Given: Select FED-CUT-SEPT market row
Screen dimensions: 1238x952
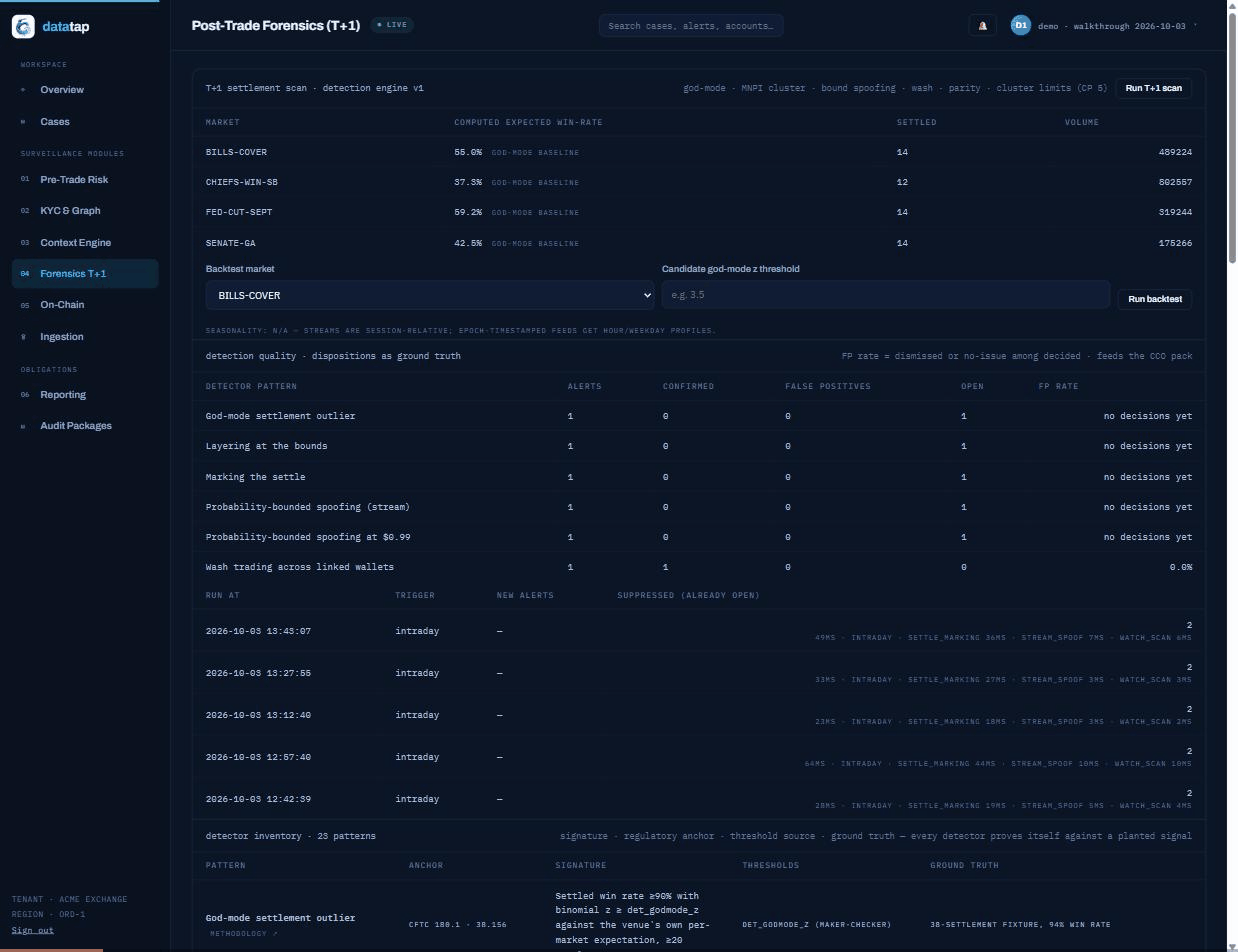Looking at the screenshot, I should (699, 212).
